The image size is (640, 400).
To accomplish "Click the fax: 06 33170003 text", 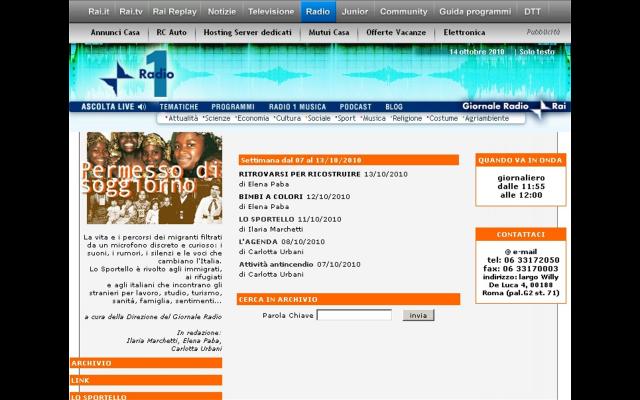I will (x=520, y=269).
